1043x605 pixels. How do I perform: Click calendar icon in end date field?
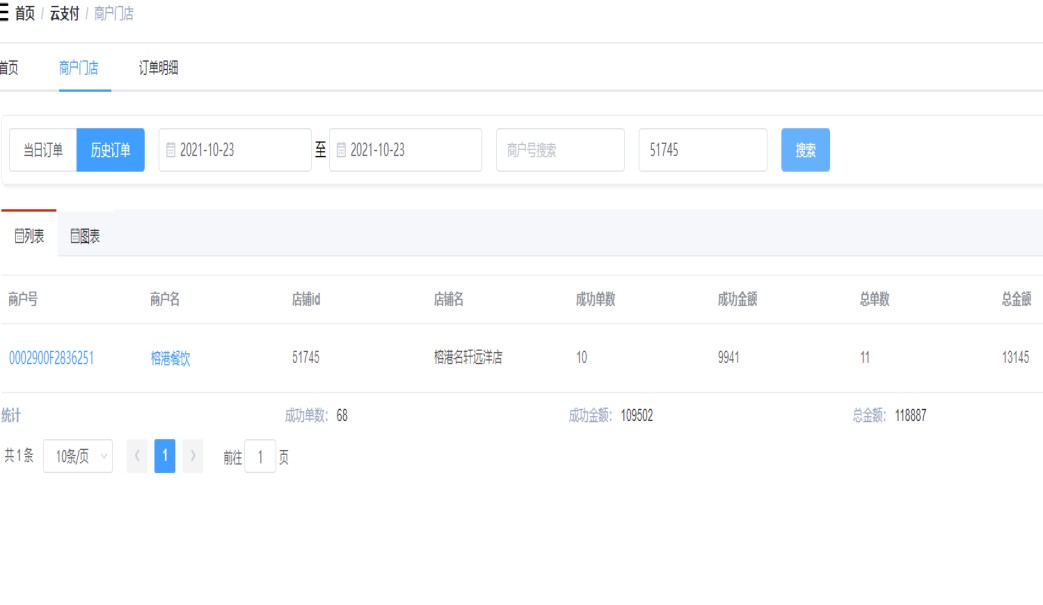tap(342, 150)
